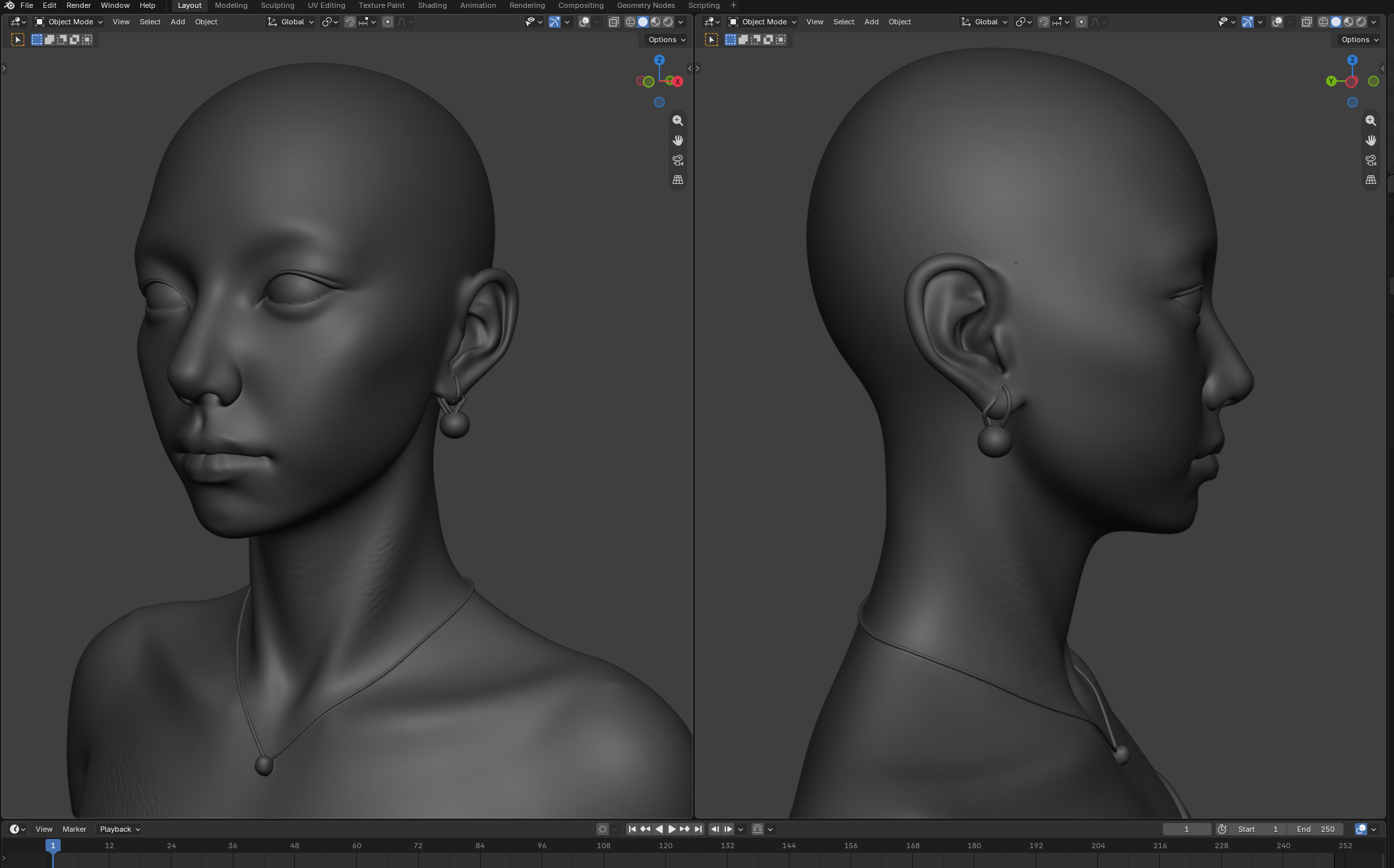Select rendered shading mode in left viewport
The width and height of the screenshot is (1394, 868).
tap(668, 22)
